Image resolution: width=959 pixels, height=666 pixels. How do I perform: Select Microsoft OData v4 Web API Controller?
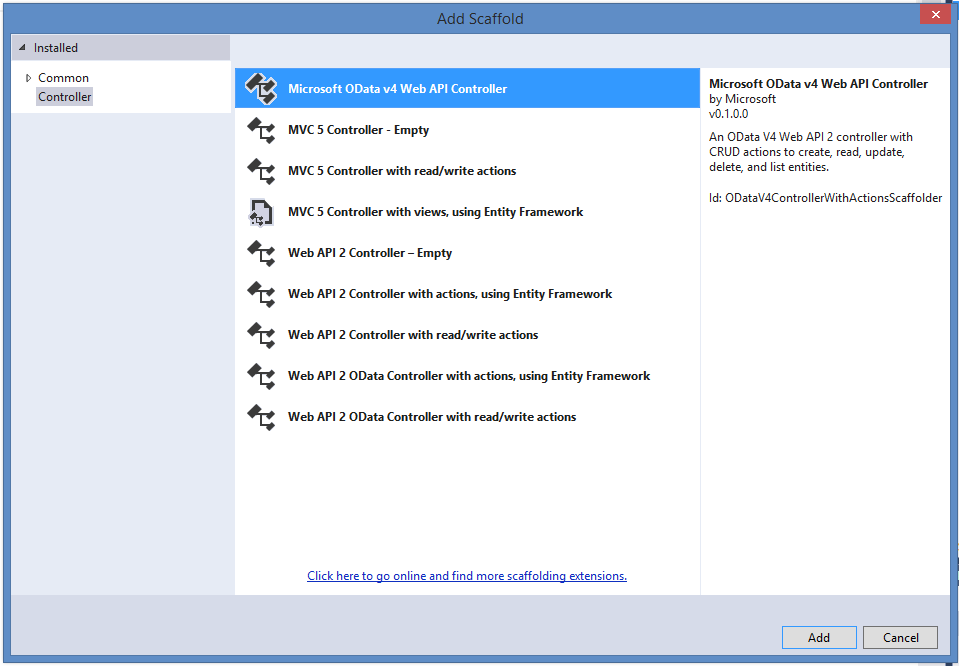tap(467, 88)
